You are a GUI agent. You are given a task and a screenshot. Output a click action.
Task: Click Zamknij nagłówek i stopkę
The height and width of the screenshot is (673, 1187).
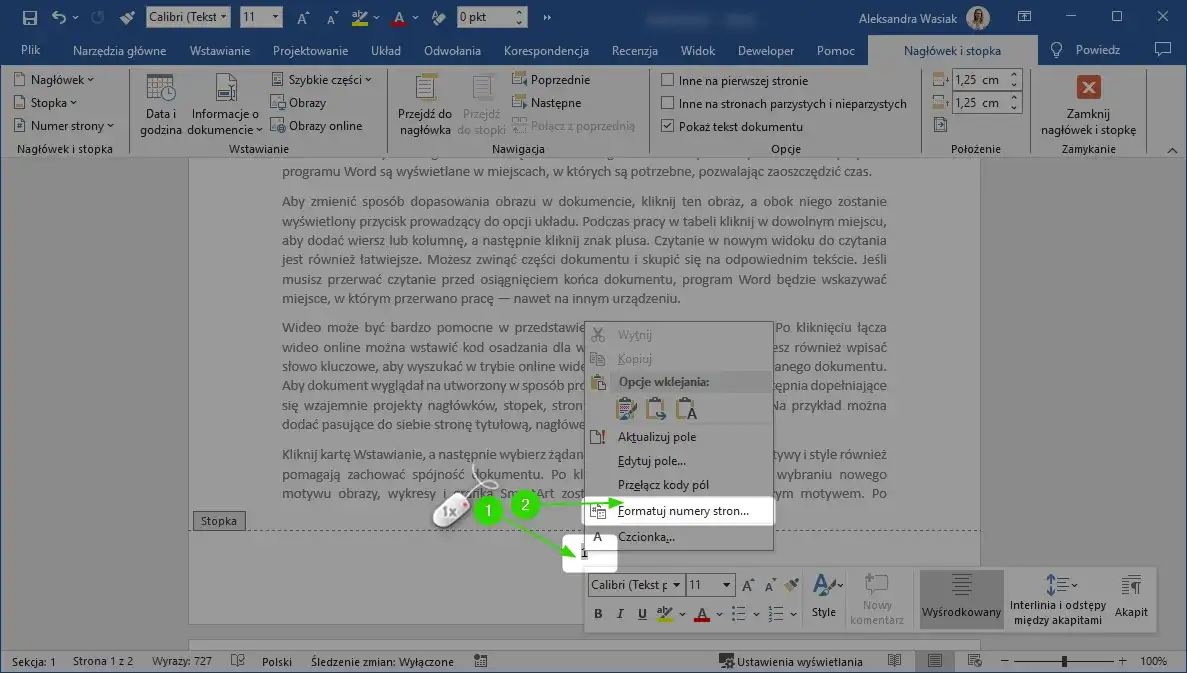pyautogui.click(x=1086, y=100)
